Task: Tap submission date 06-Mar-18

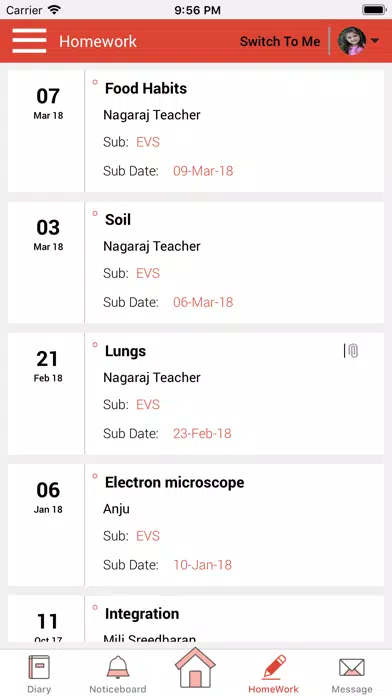Action: 203,302
